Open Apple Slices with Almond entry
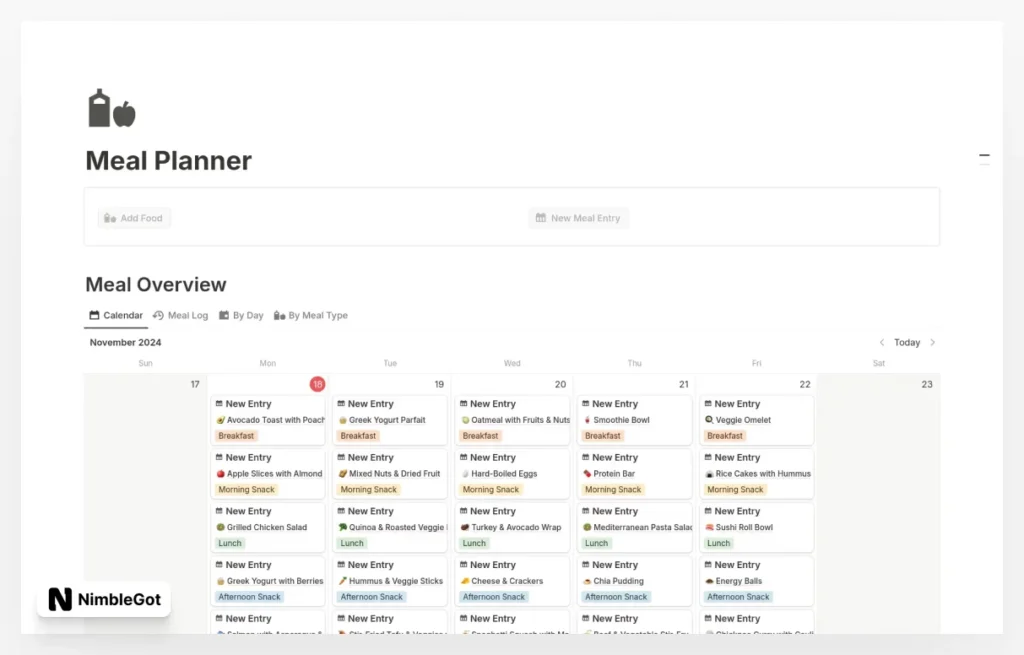Image resolution: width=1024 pixels, height=655 pixels. (269, 473)
